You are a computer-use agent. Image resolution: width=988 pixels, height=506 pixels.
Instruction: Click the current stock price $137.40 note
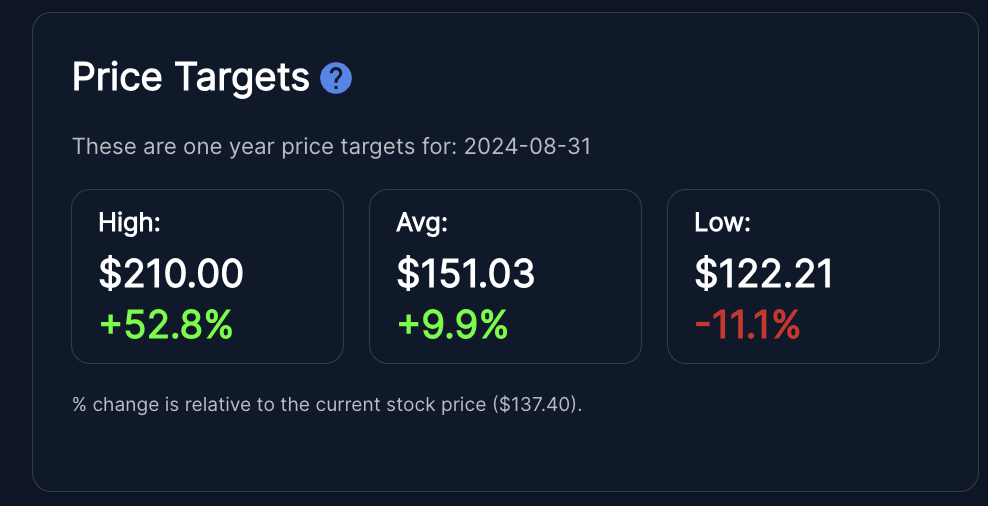(538, 404)
